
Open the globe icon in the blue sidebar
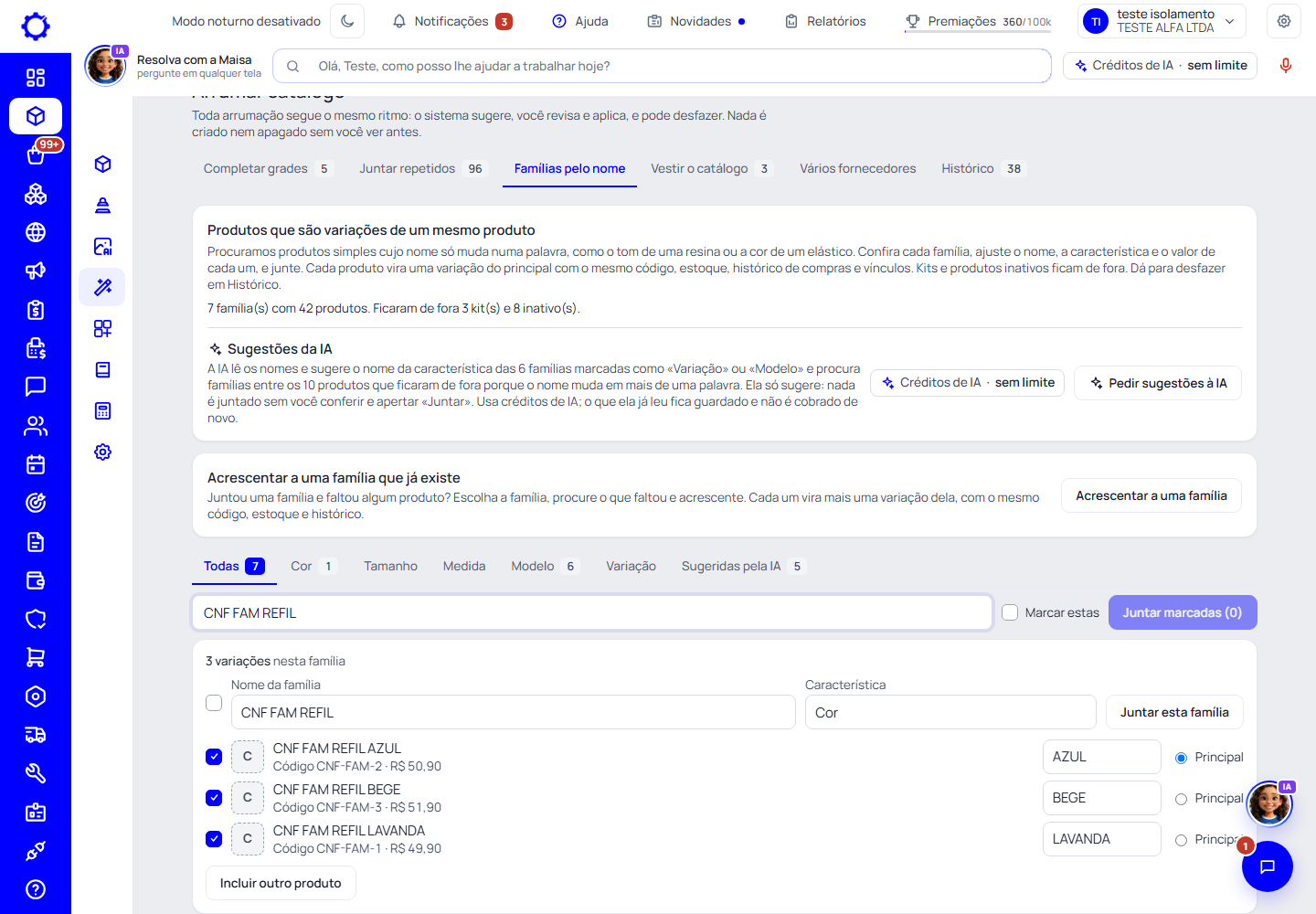point(36,232)
